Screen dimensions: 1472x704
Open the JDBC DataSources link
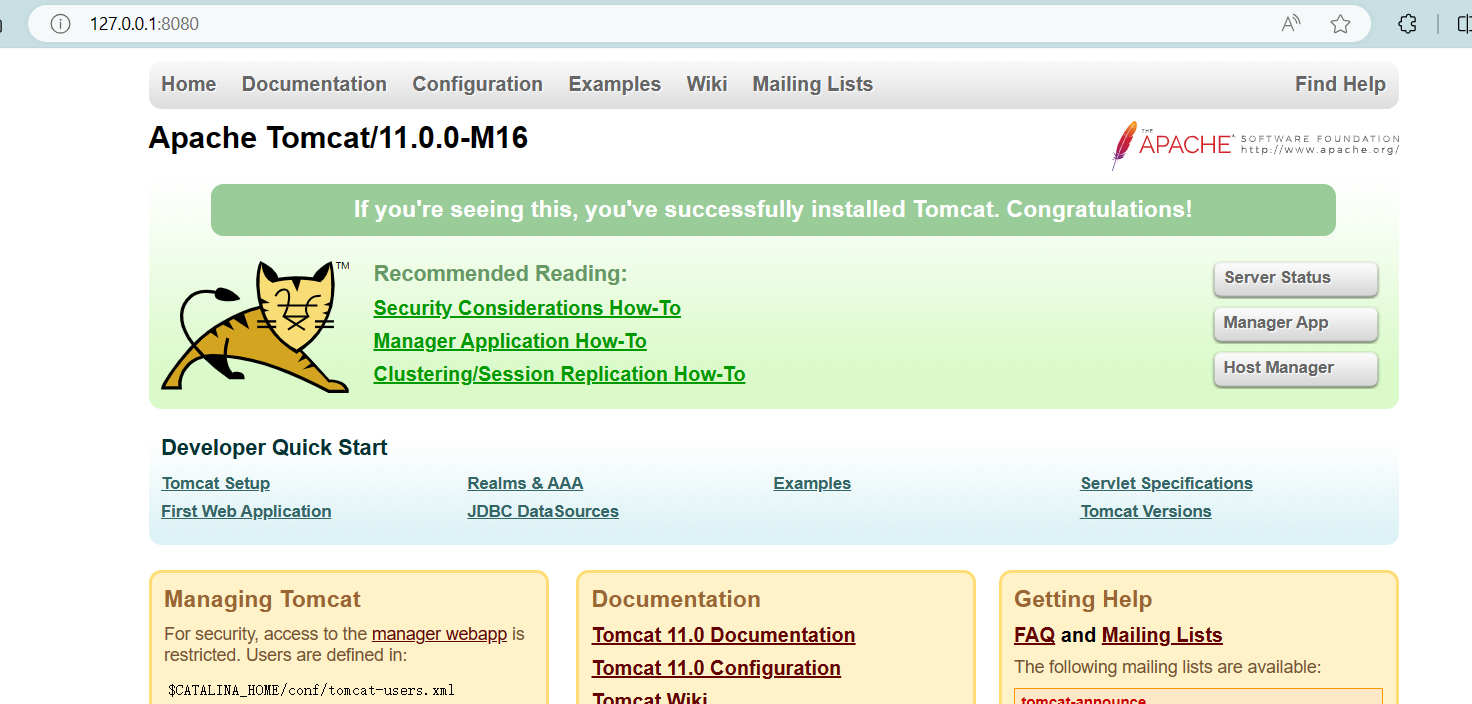[543, 511]
